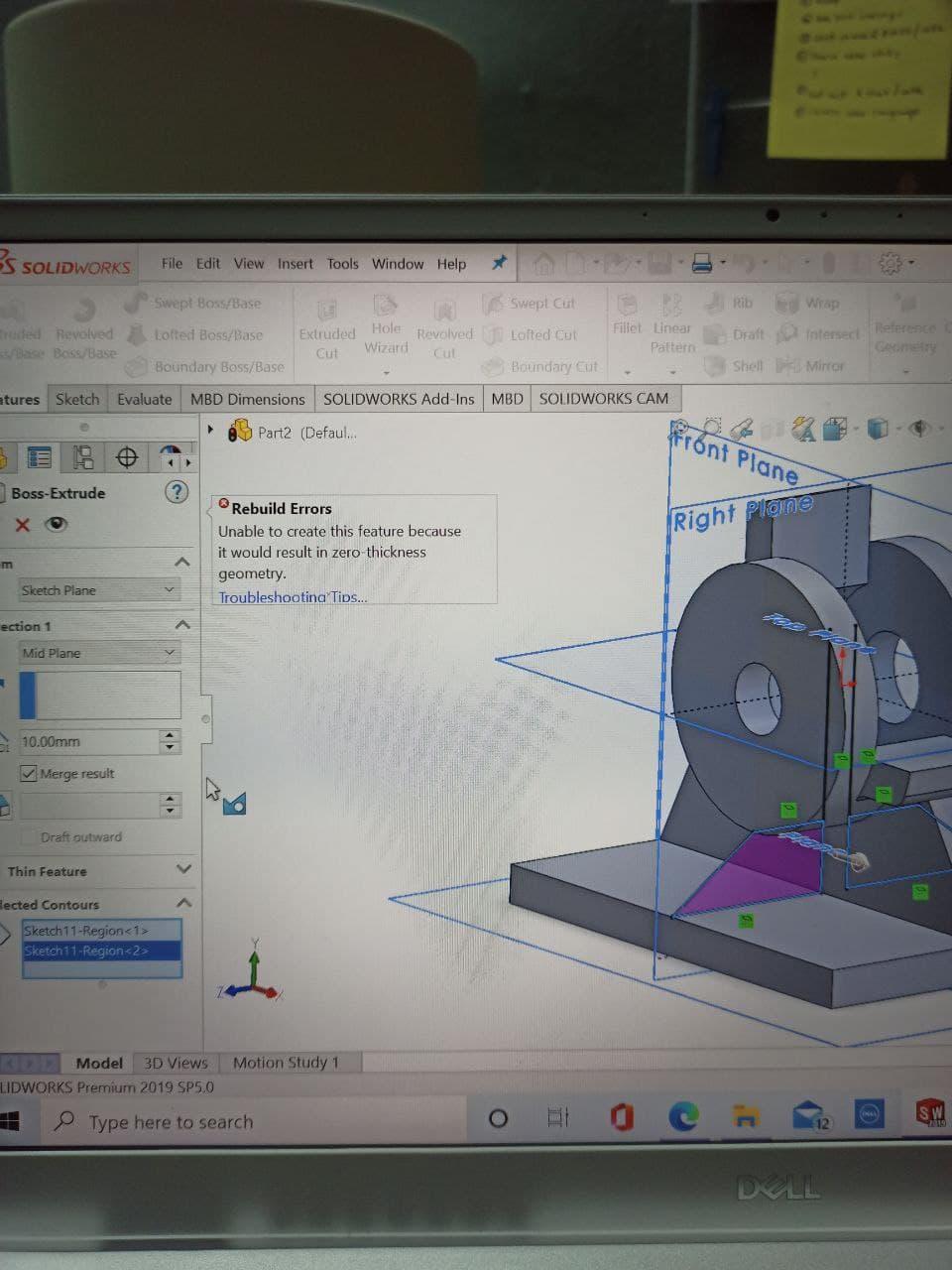Click the Print icon in the toolbar
Image resolution: width=952 pixels, height=1270 pixels.
point(702,263)
